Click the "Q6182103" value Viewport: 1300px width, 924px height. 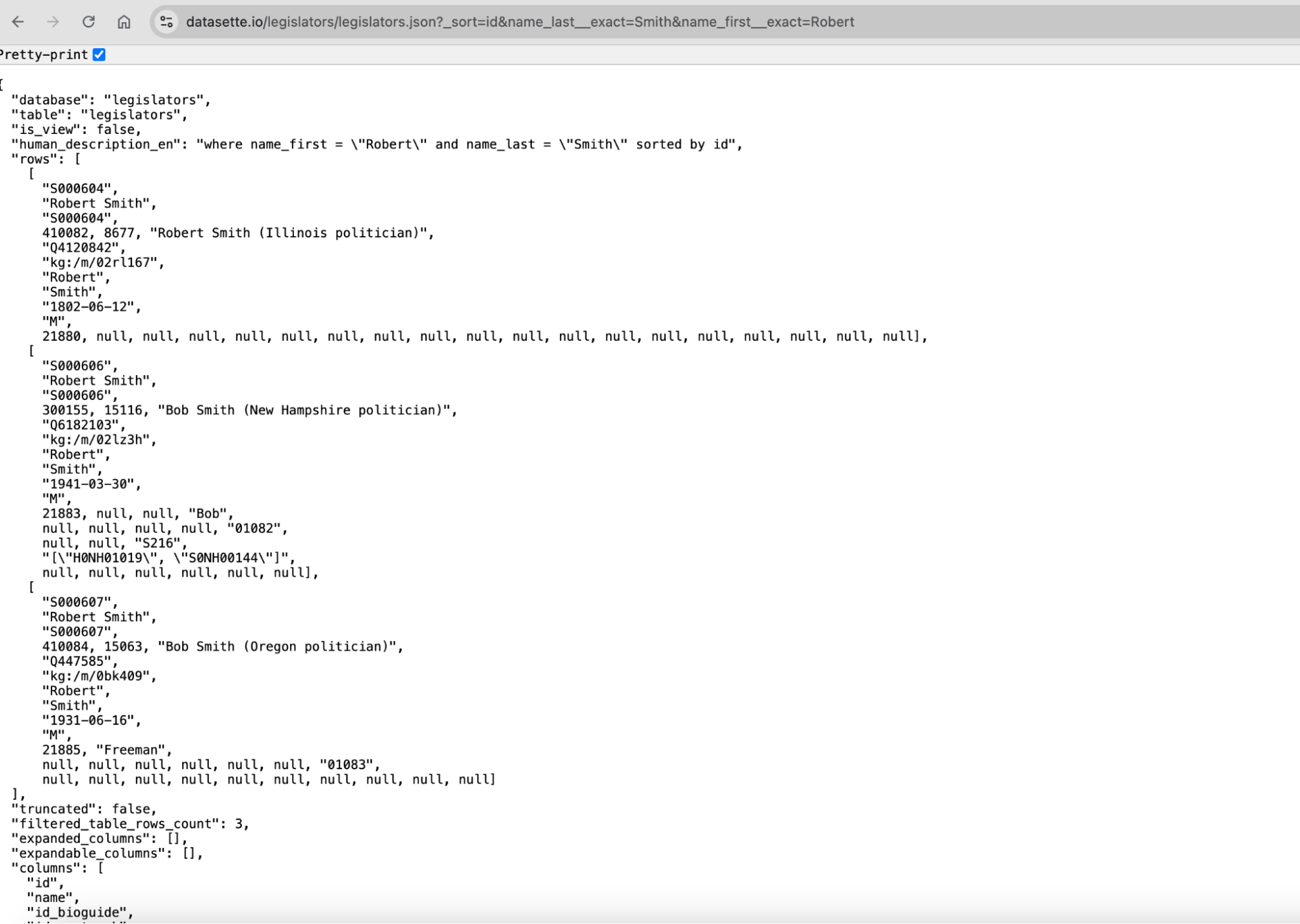pos(81,425)
